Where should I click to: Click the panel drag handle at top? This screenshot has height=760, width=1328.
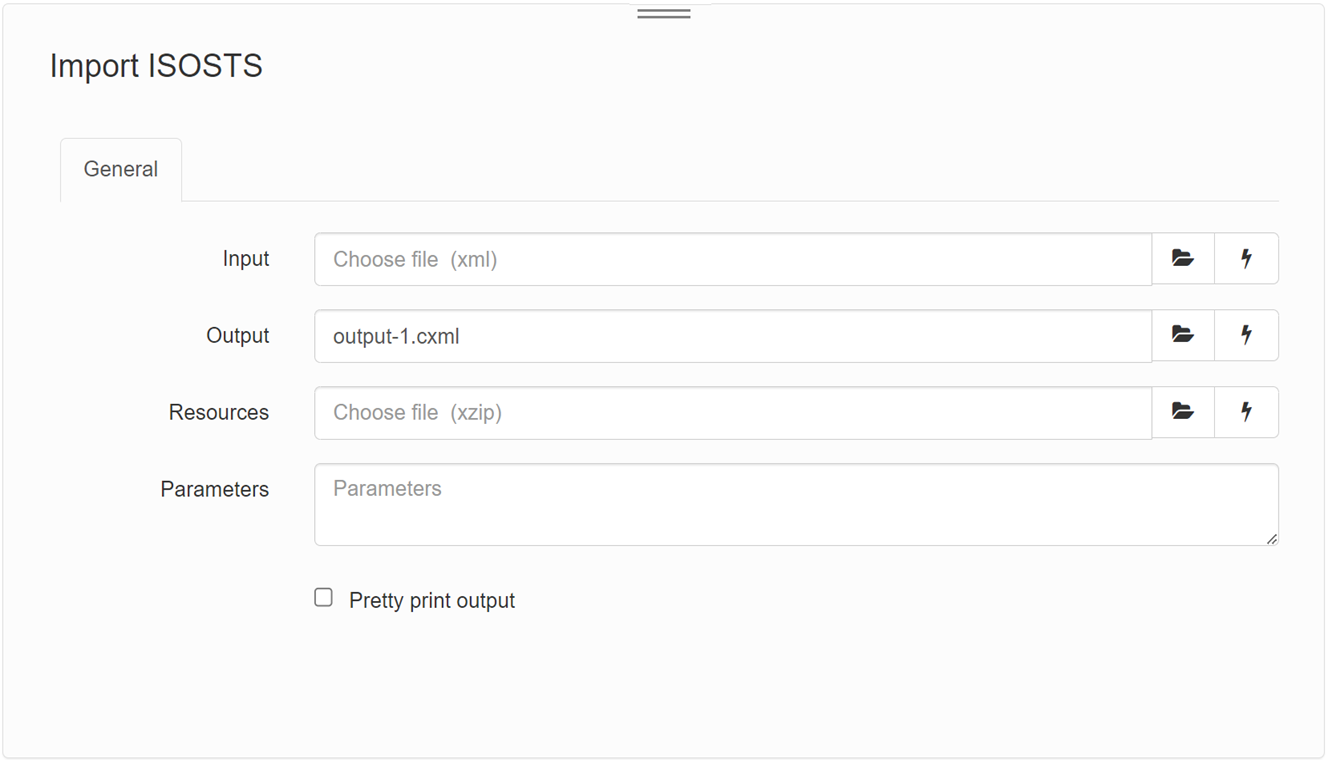[x=664, y=14]
